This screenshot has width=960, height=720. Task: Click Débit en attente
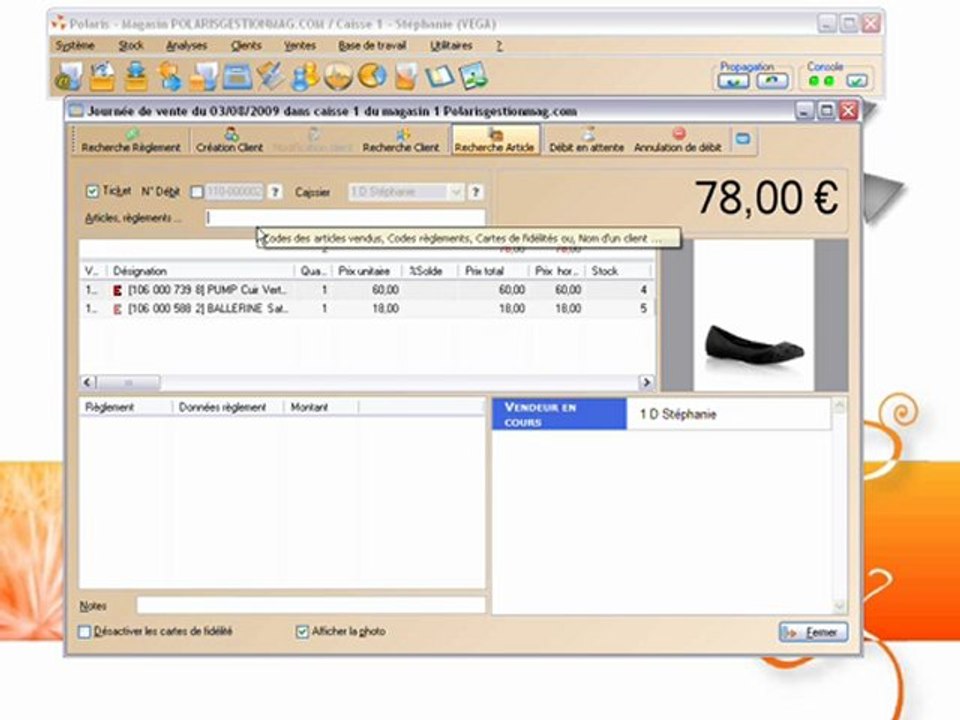(587, 141)
